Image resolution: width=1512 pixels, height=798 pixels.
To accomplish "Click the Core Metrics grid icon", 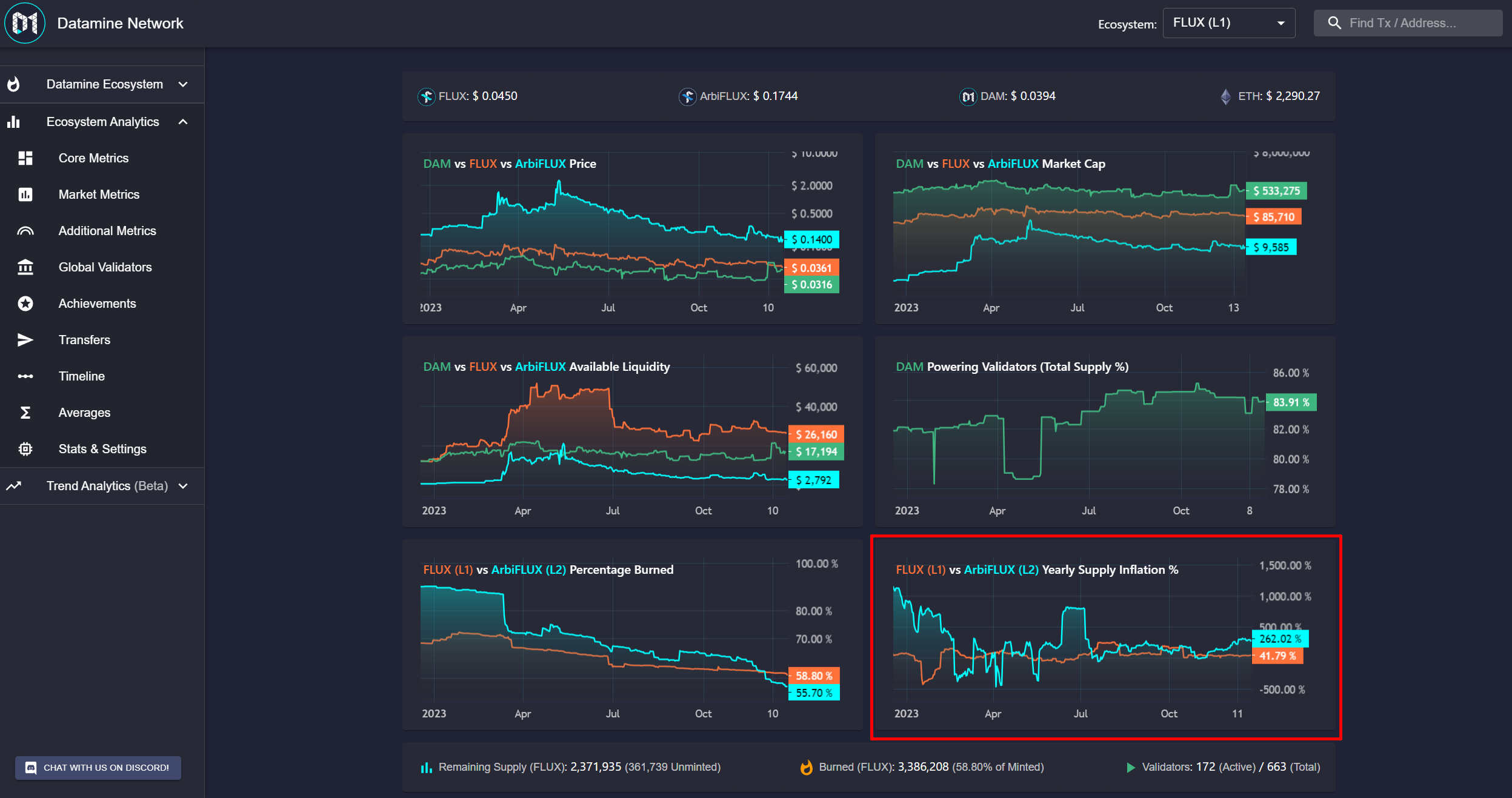I will tap(25, 158).
